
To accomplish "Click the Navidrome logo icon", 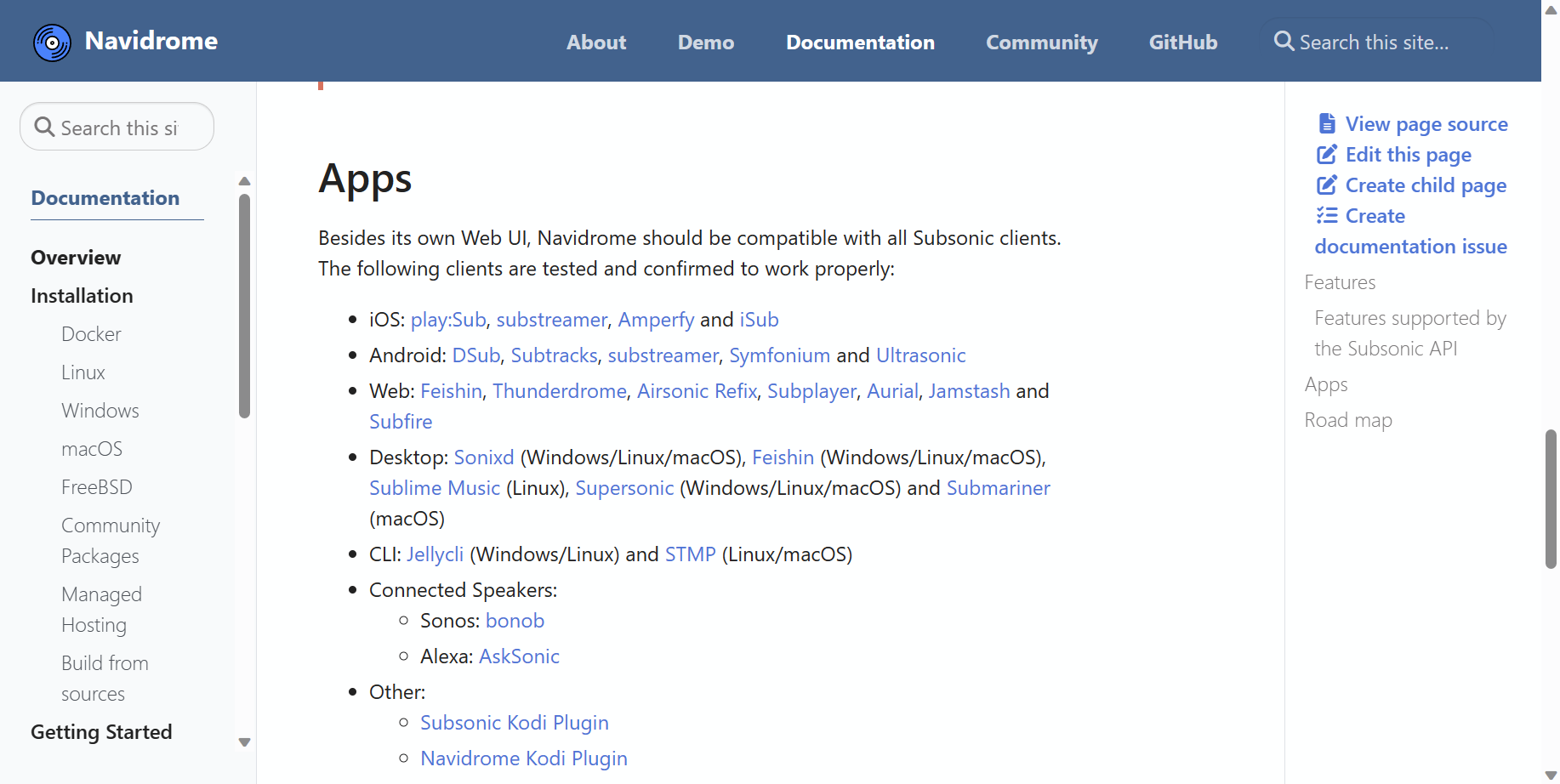I will click(x=52, y=42).
